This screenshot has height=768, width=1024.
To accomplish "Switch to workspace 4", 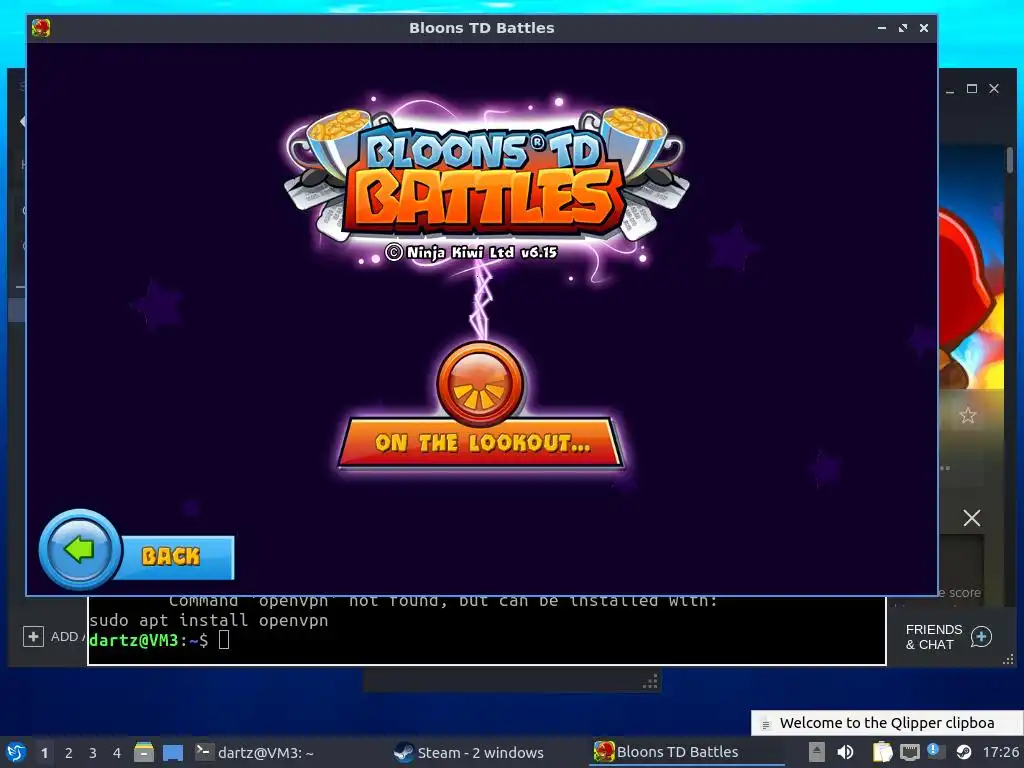I will click(117, 753).
